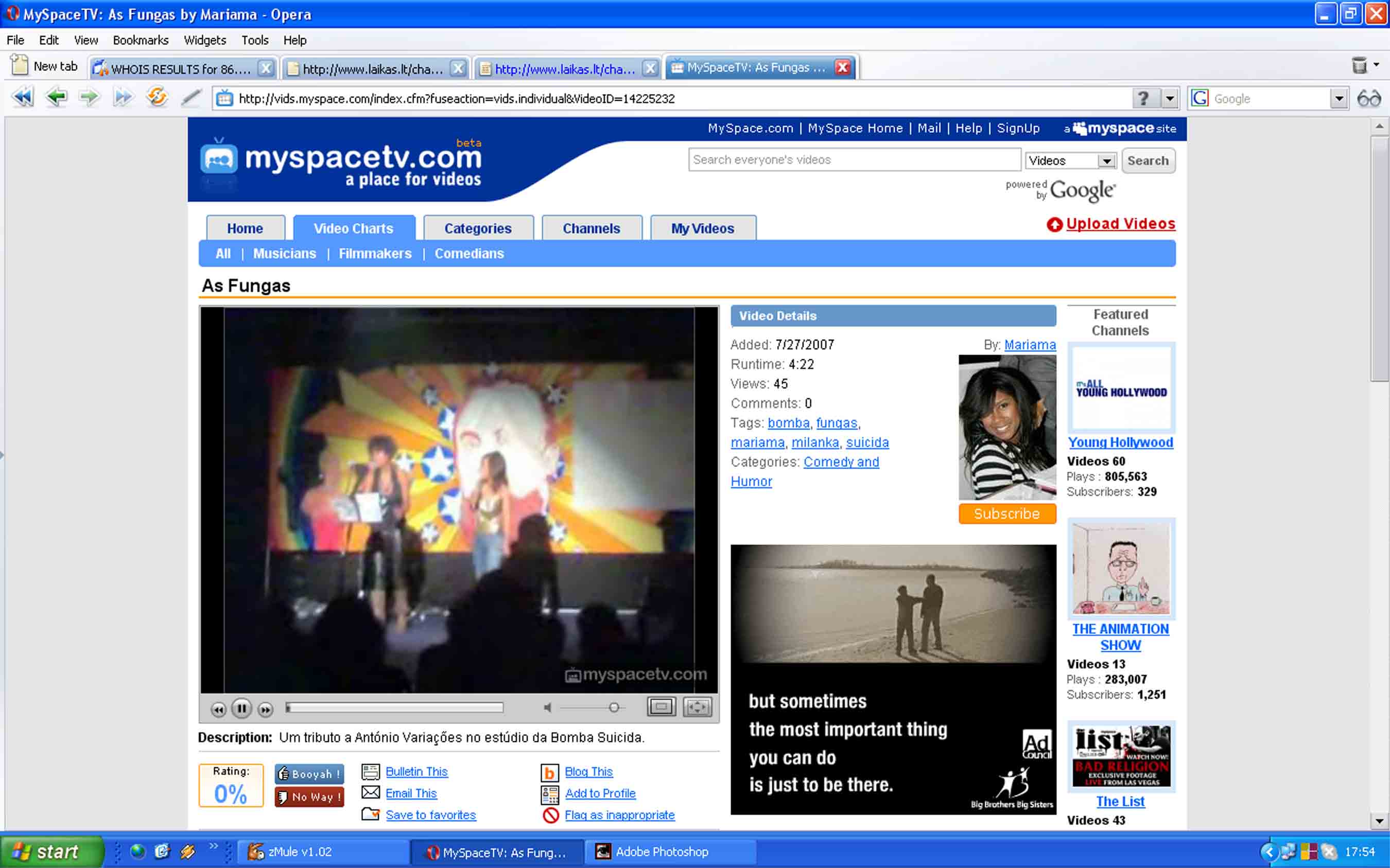Adjust the video volume slider knob
Image resolution: width=1390 pixels, height=868 pixels.
click(614, 707)
